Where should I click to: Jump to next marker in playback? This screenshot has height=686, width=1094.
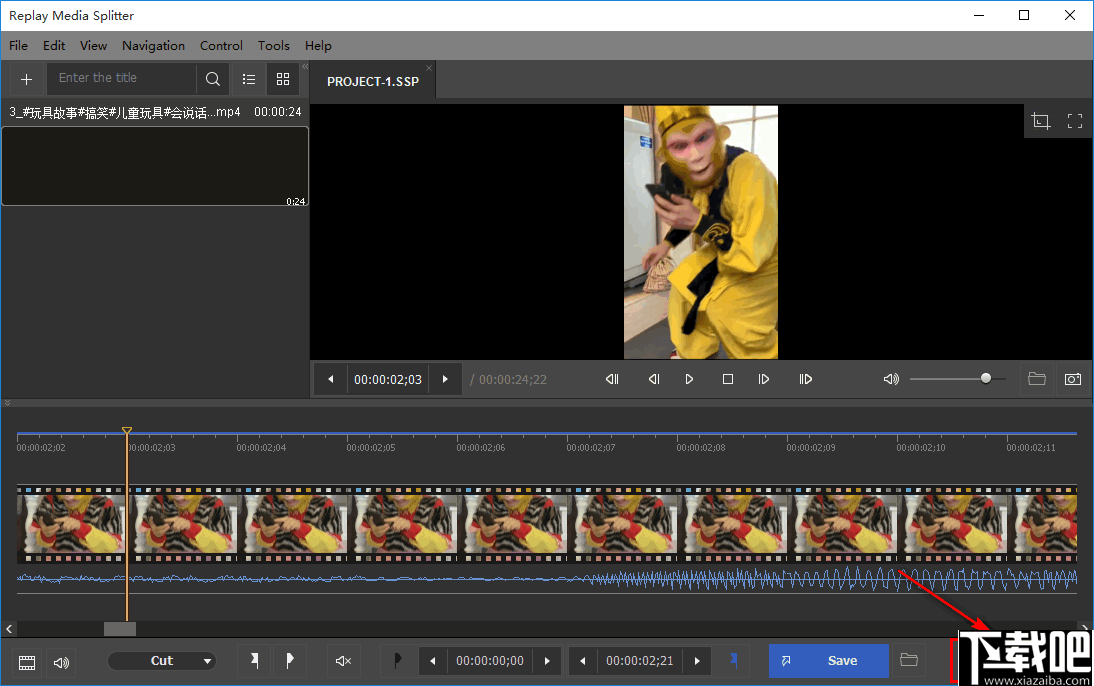(x=805, y=379)
